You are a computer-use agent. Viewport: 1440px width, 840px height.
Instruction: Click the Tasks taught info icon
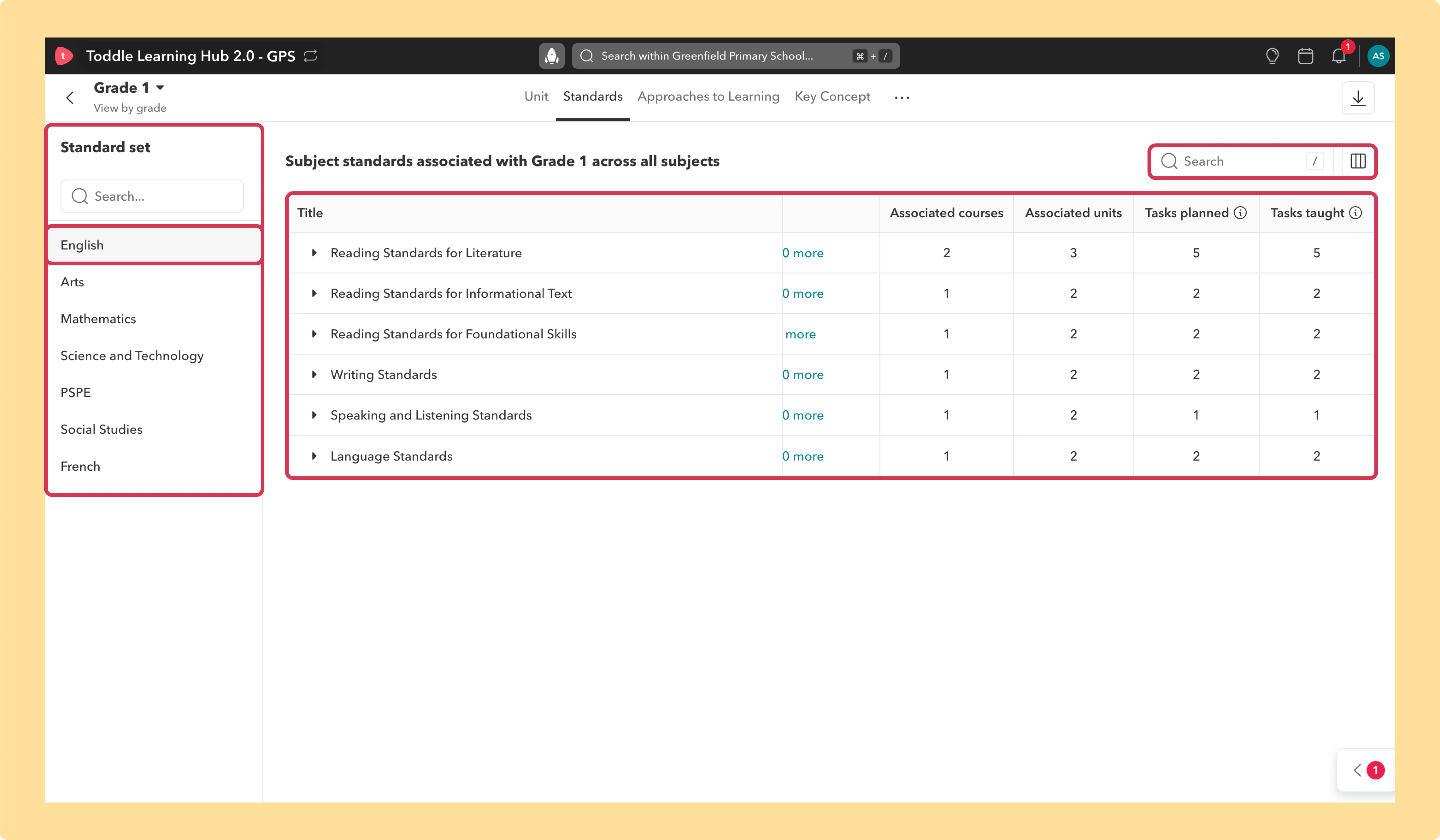click(x=1355, y=213)
